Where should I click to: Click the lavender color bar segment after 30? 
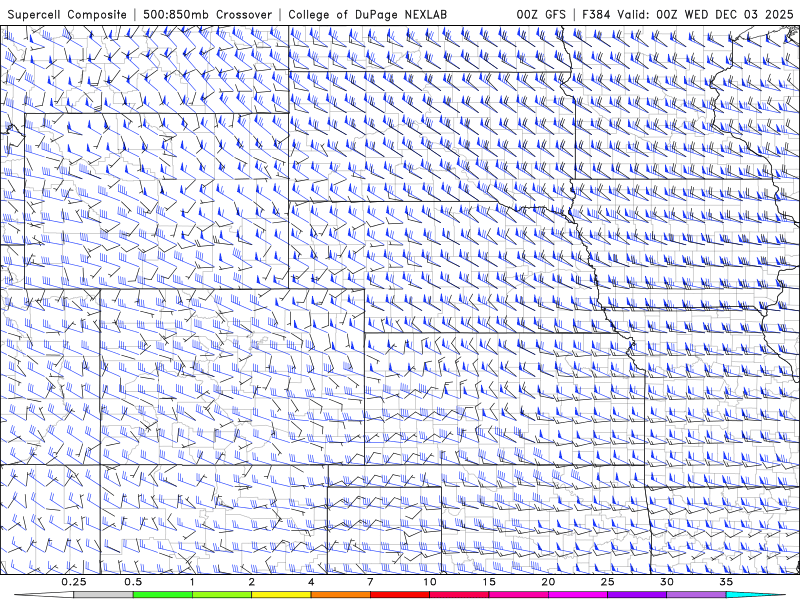pyautogui.click(x=696, y=595)
